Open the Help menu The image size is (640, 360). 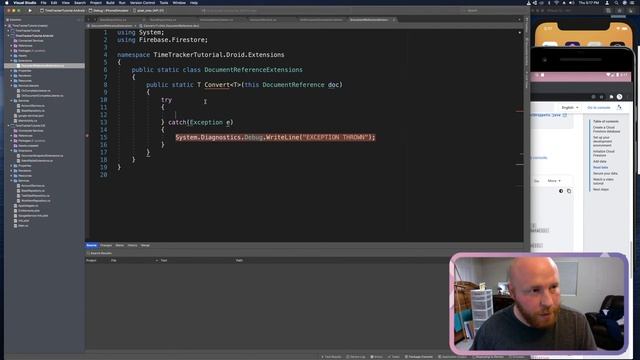194,3
